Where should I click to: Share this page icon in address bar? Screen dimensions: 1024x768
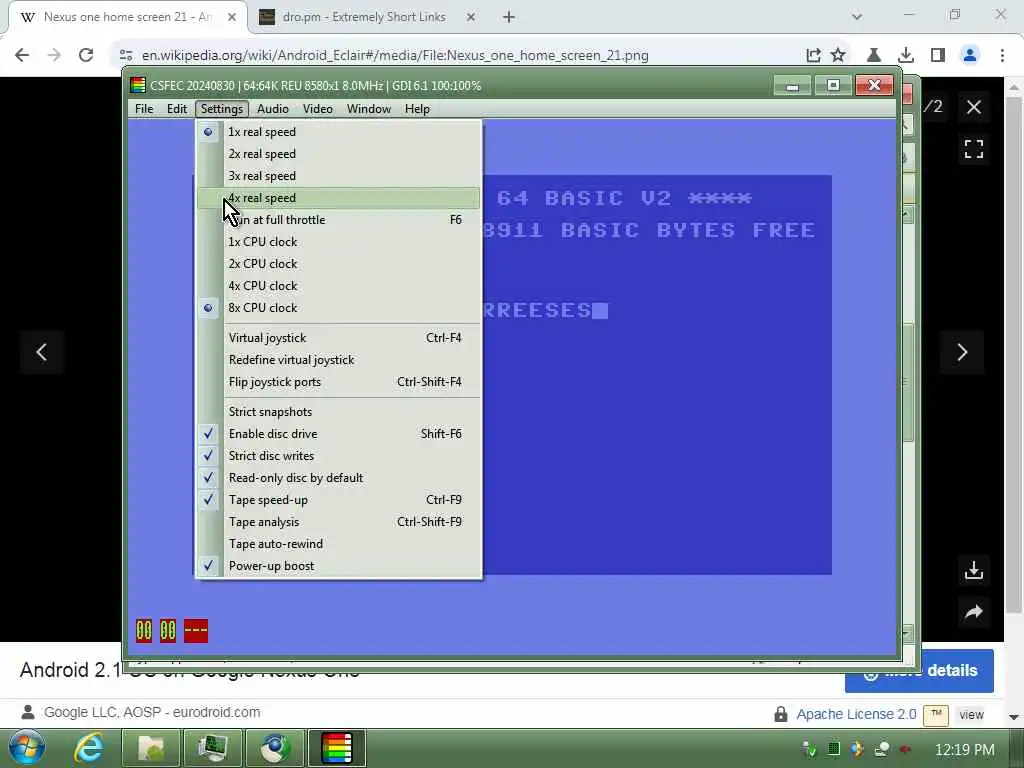pyautogui.click(x=813, y=56)
